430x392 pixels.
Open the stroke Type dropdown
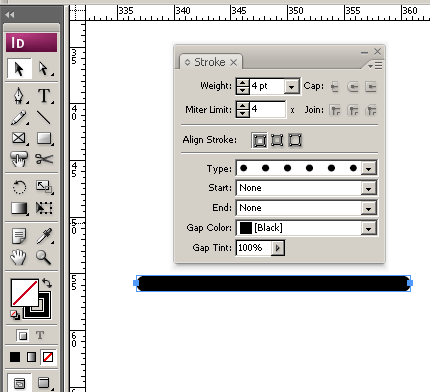pos(369,169)
